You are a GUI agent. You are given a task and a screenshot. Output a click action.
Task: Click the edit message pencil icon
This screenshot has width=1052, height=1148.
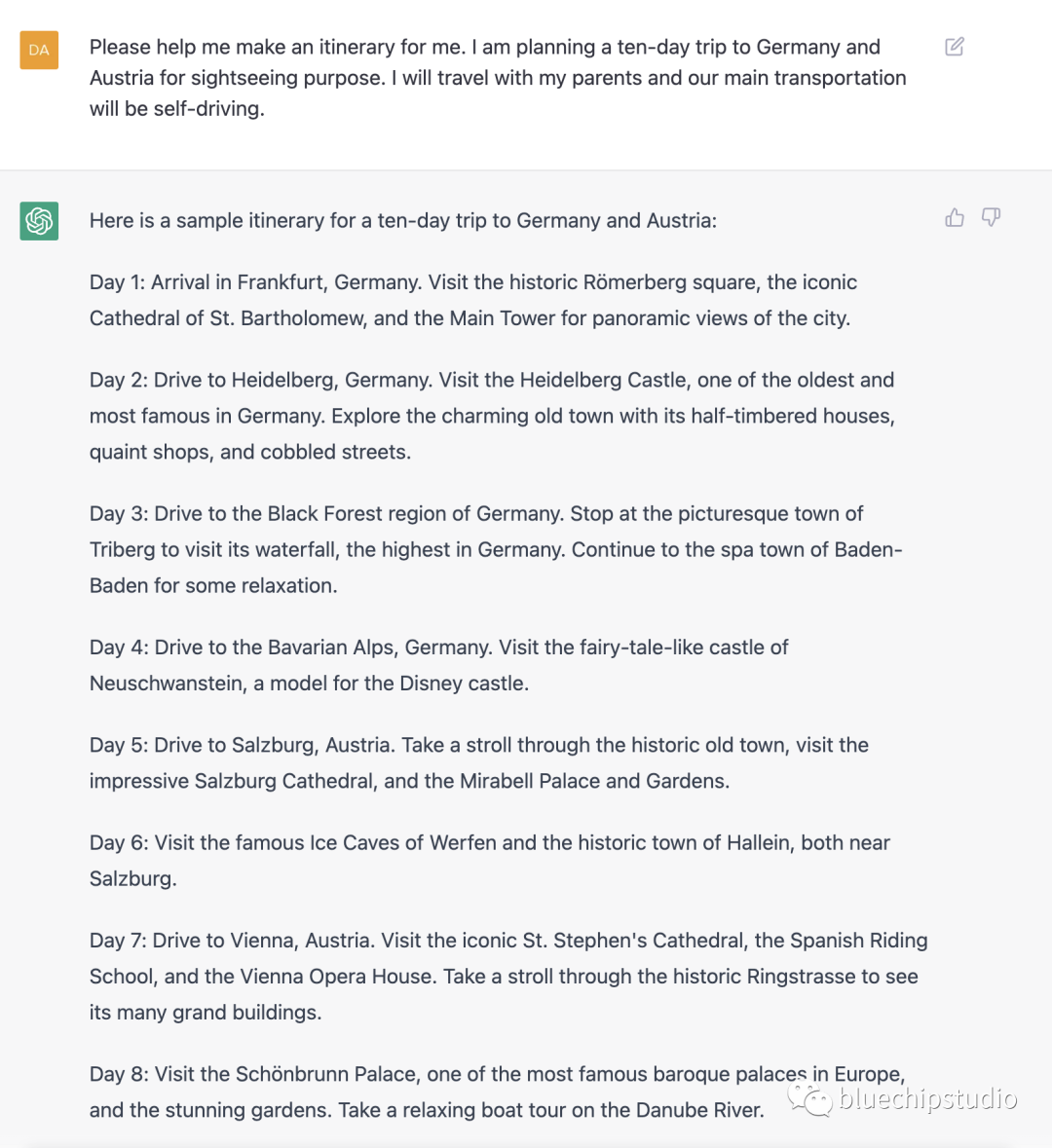point(955,47)
